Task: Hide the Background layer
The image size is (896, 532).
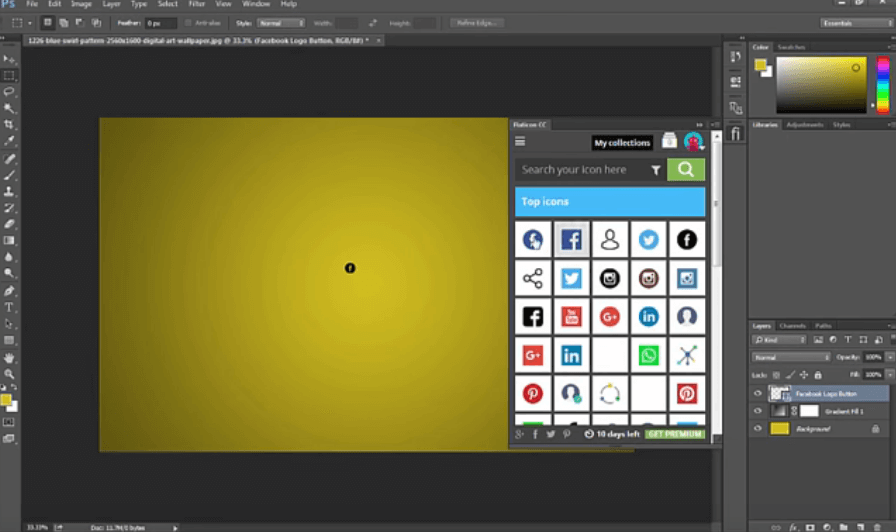Action: pyautogui.click(x=758, y=429)
